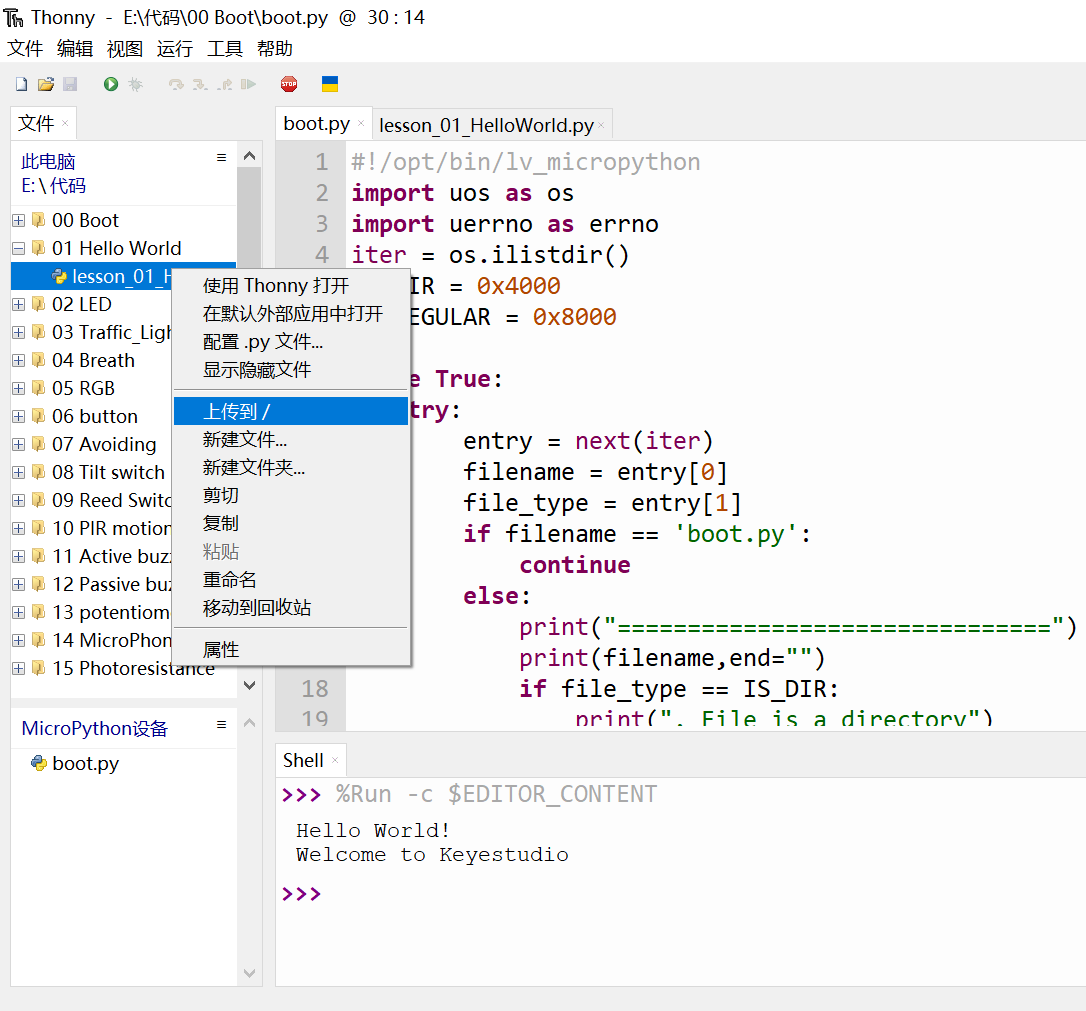The height and width of the screenshot is (1011, 1086).
Task: Click the Ukraine flag icon
Action: click(x=330, y=84)
